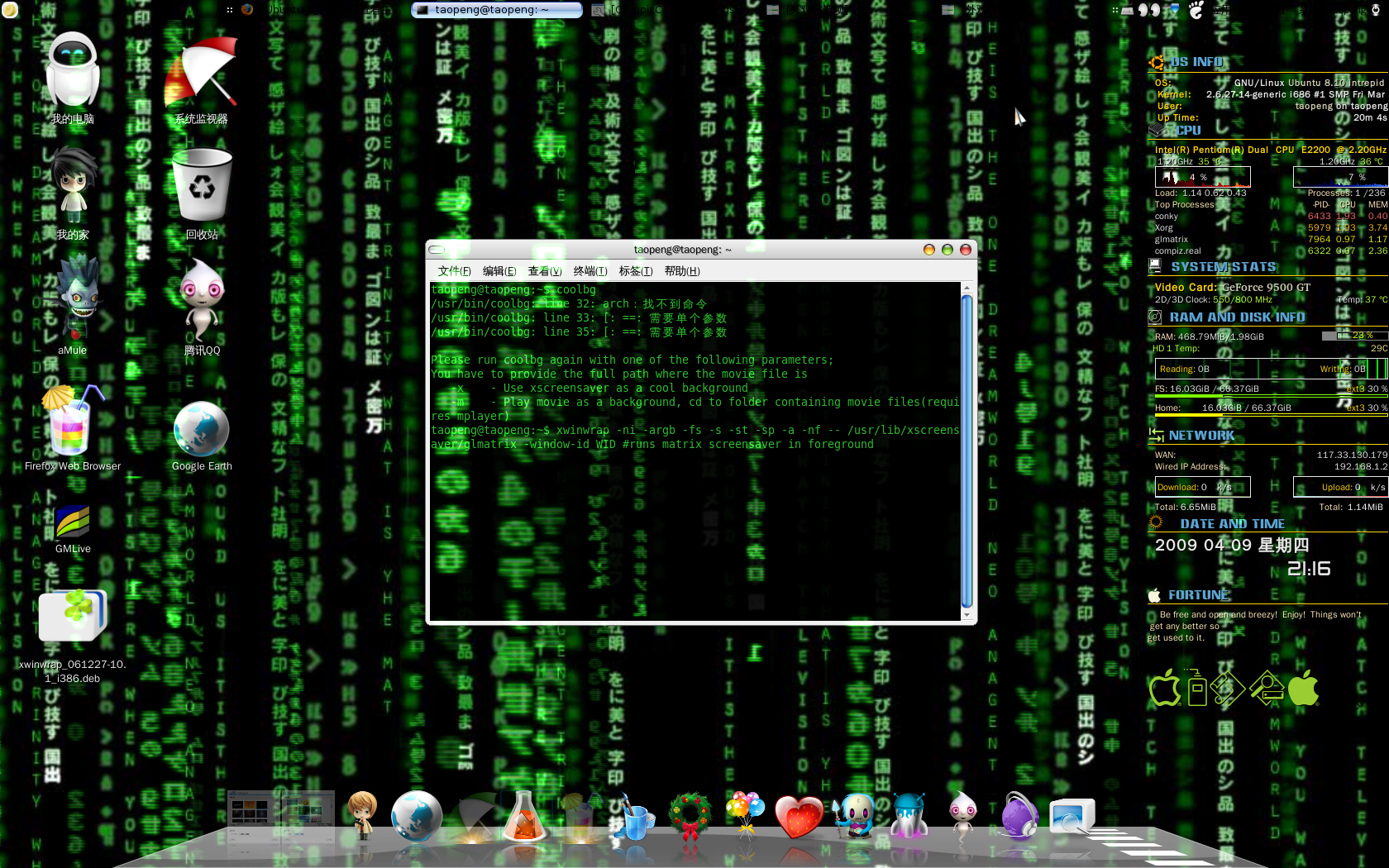Click the terminal scrollbar down arrow
Viewport: 1389px width, 868px height.
(x=967, y=615)
